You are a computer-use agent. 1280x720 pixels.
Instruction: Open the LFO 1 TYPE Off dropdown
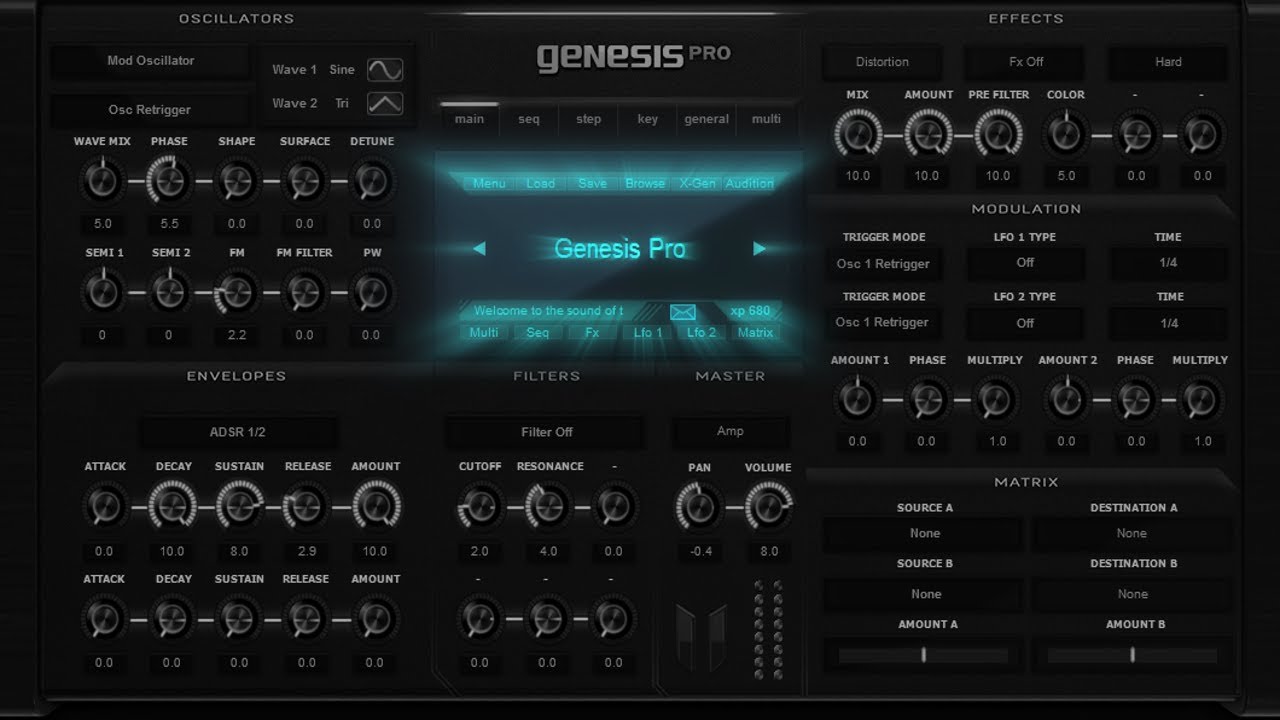[x=1025, y=263]
